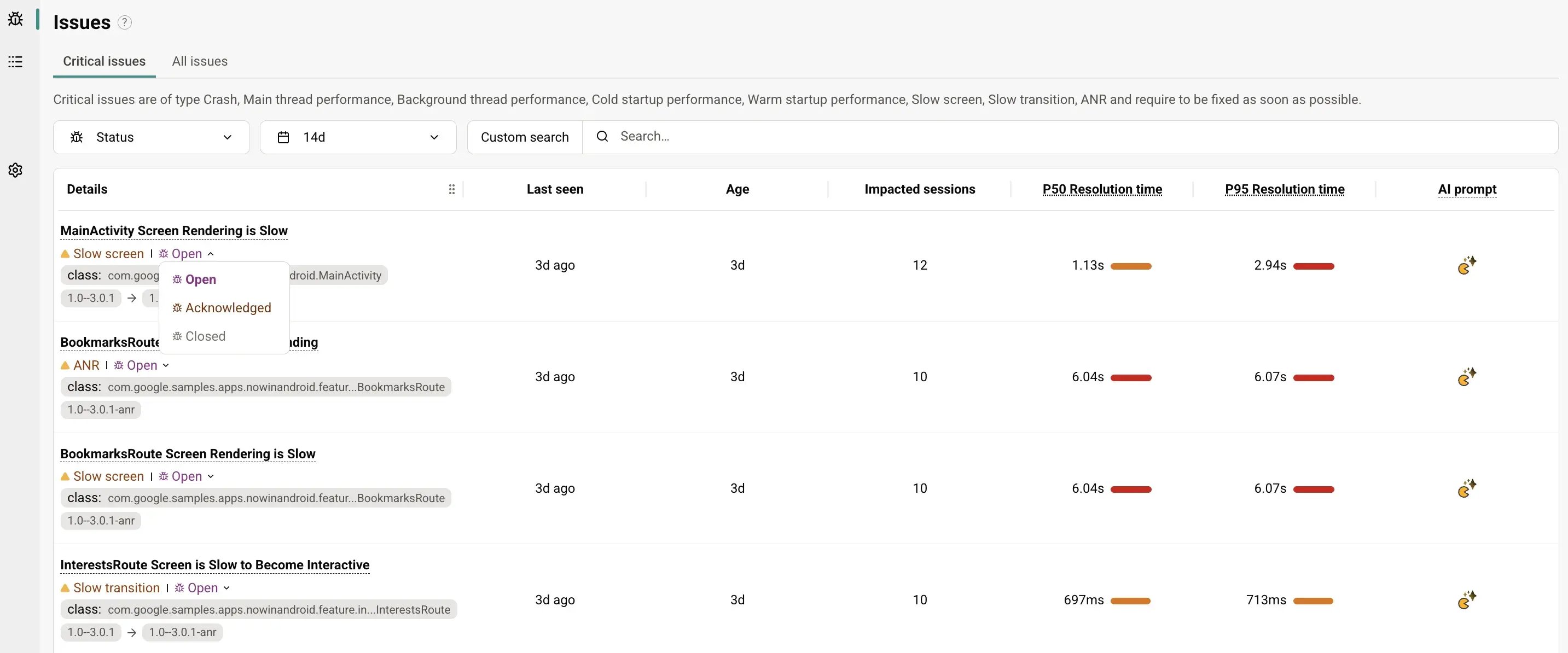Open MainActivity Screen Rendering is Slow issue
Image resolution: width=1568 pixels, height=653 pixels.
pyautogui.click(x=174, y=231)
